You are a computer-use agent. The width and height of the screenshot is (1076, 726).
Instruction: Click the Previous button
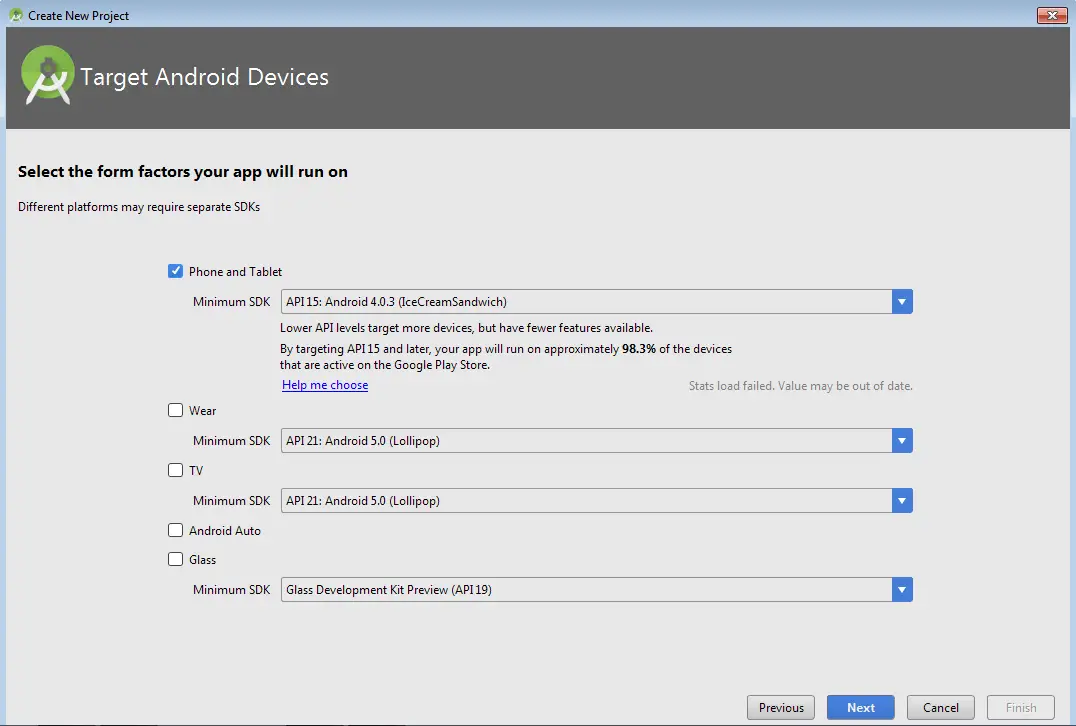point(780,707)
